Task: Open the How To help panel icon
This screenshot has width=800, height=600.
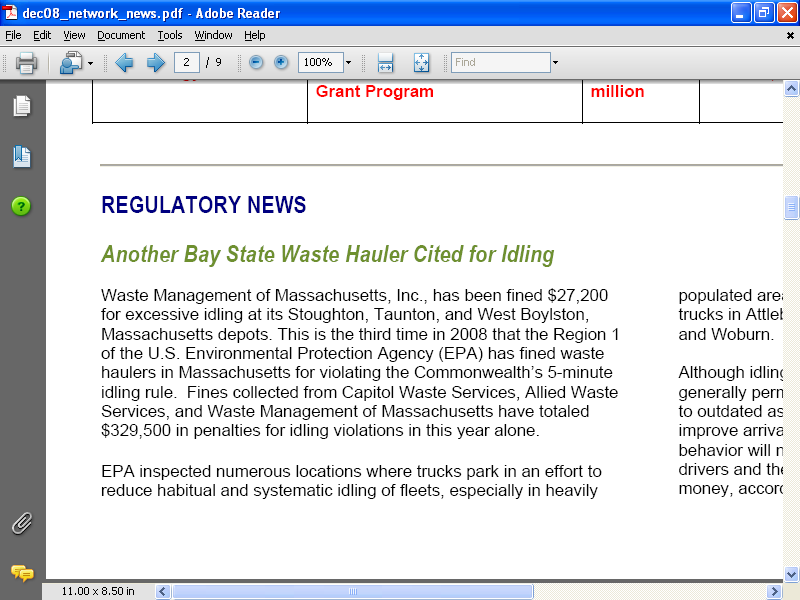Action: [21, 207]
